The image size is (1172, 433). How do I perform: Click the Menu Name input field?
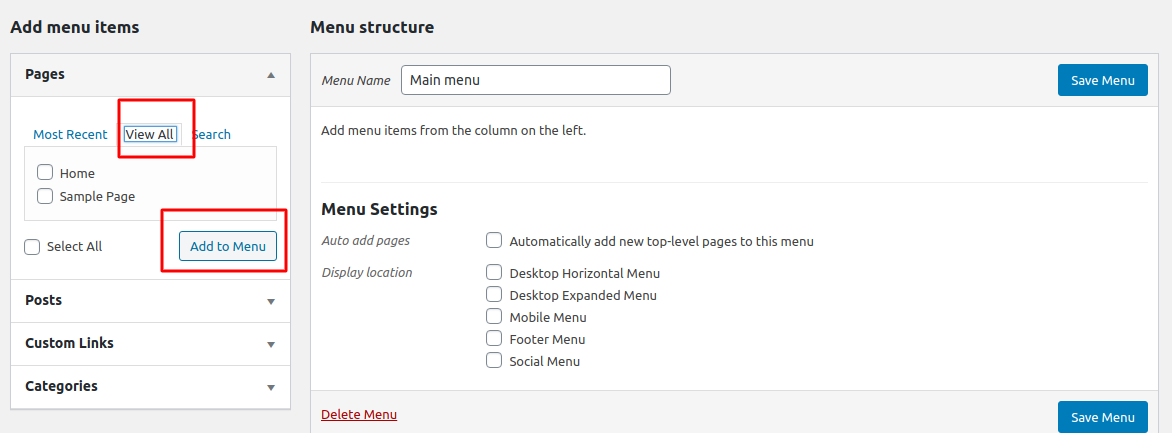point(535,80)
